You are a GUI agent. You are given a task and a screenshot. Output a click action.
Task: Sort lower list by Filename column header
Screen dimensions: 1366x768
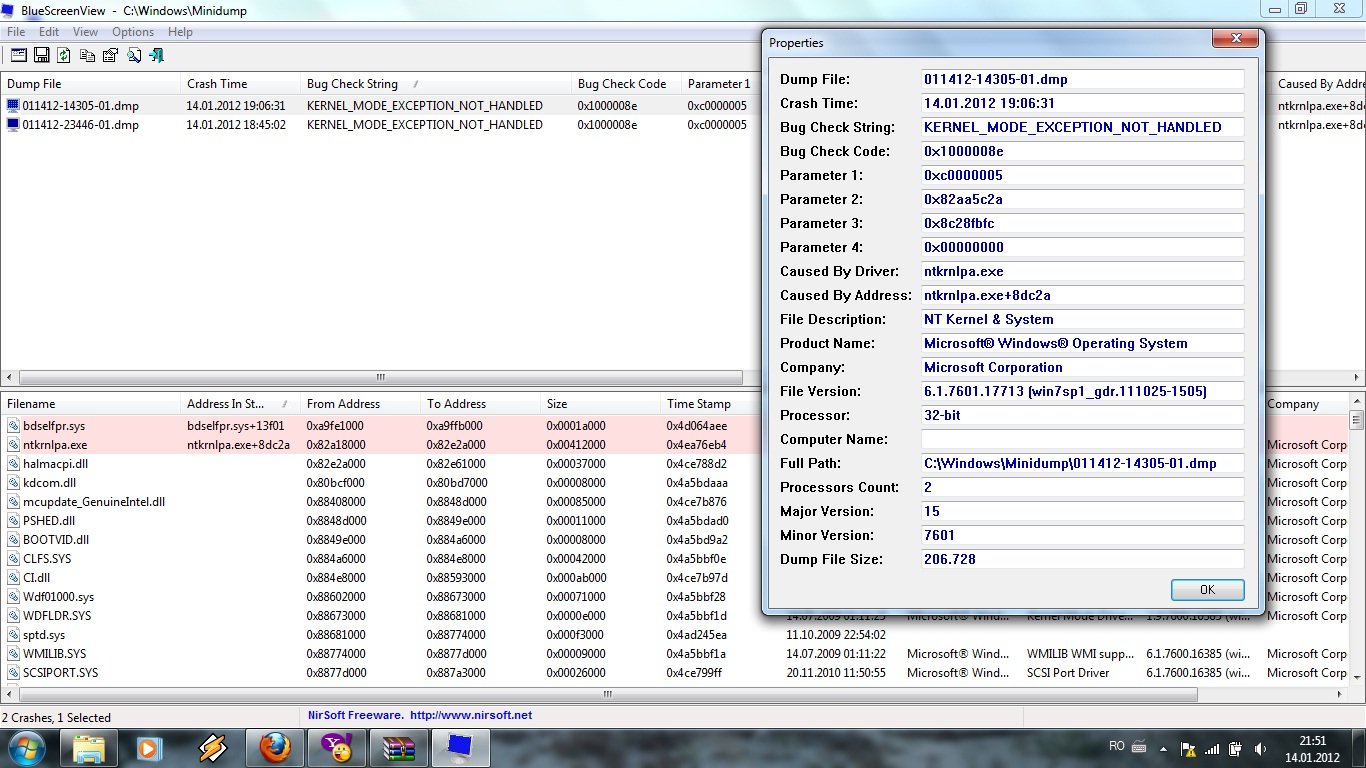(90, 404)
